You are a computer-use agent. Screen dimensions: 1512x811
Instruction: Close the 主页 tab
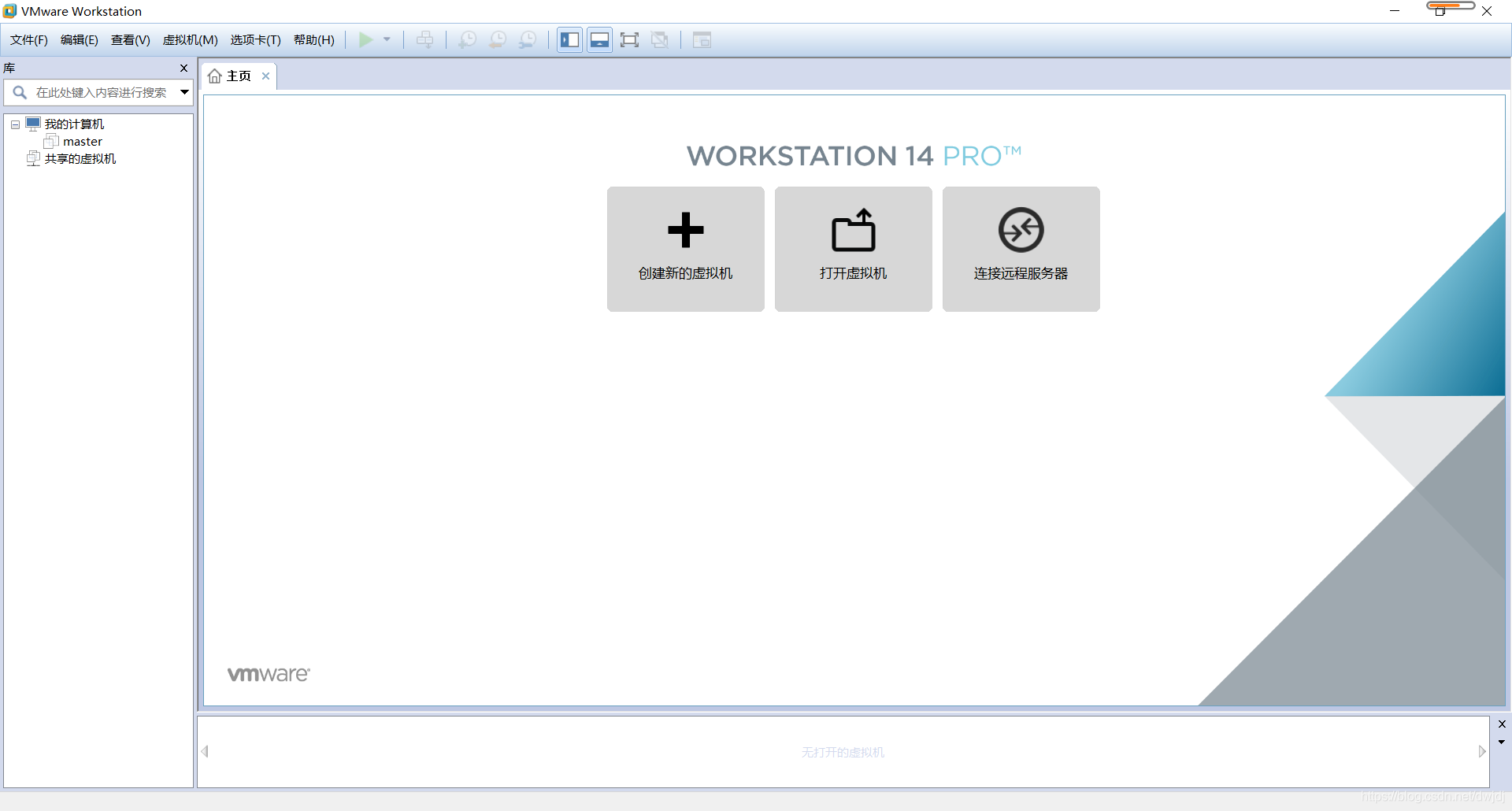click(266, 76)
